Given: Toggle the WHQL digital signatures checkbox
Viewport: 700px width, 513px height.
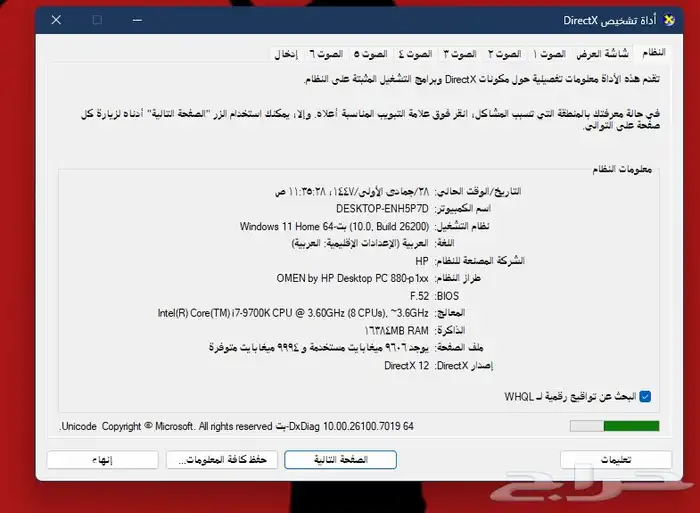Looking at the screenshot, I should pyautogui.click(x=645, y=396).
